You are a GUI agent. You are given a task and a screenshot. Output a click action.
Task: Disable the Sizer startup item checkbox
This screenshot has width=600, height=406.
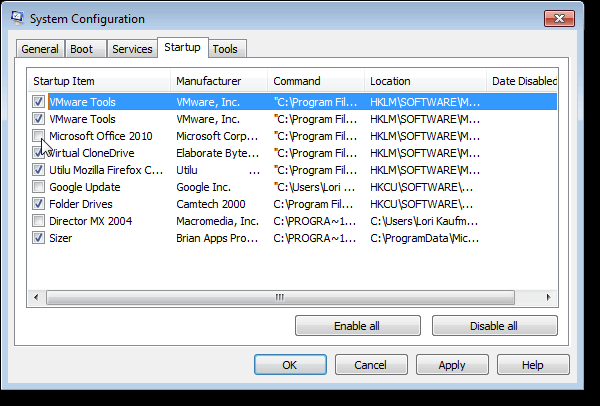pyautogui.click(x=38, y=238)
